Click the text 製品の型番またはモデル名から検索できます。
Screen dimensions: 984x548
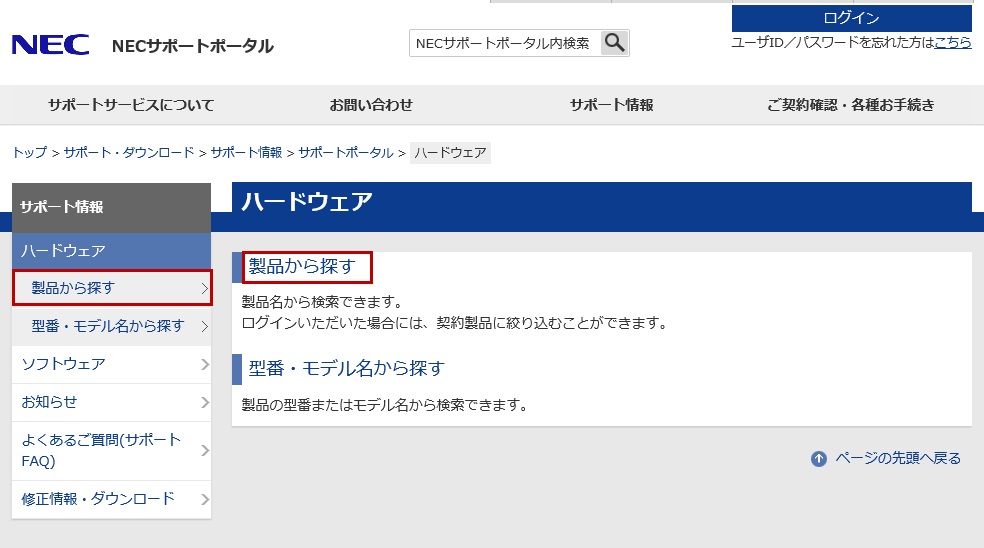[385, 406]
